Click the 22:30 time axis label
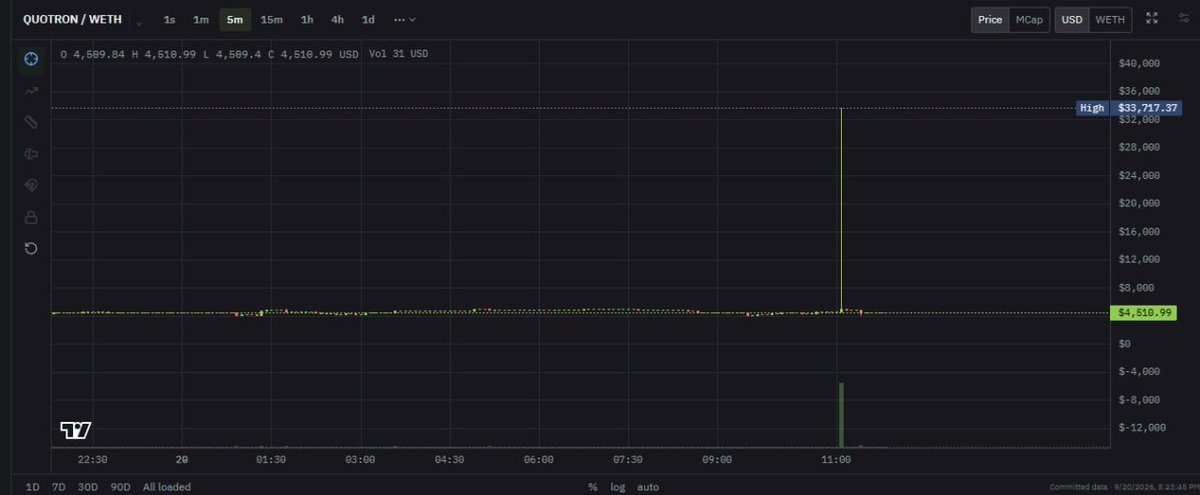Image resolution: width=1200 pixels, height=495 pixels. click(x=93, y=460)
